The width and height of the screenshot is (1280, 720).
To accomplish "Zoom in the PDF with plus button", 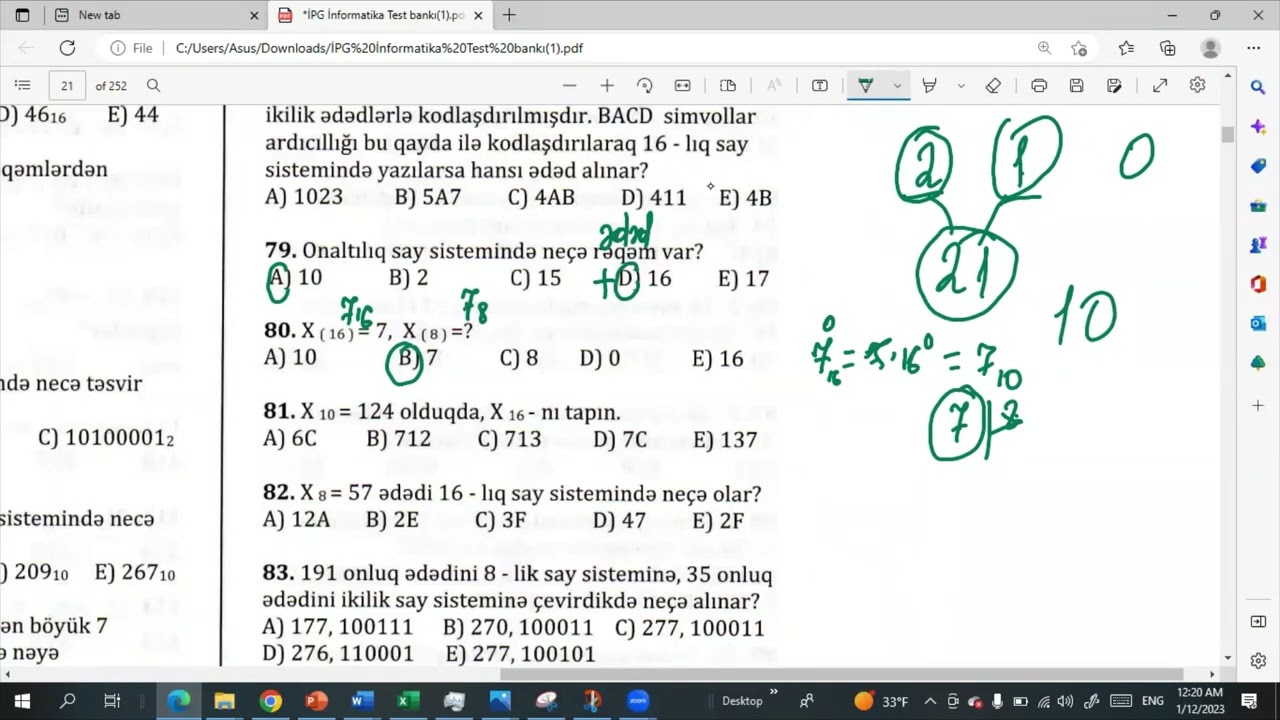I will pos(607,86).
